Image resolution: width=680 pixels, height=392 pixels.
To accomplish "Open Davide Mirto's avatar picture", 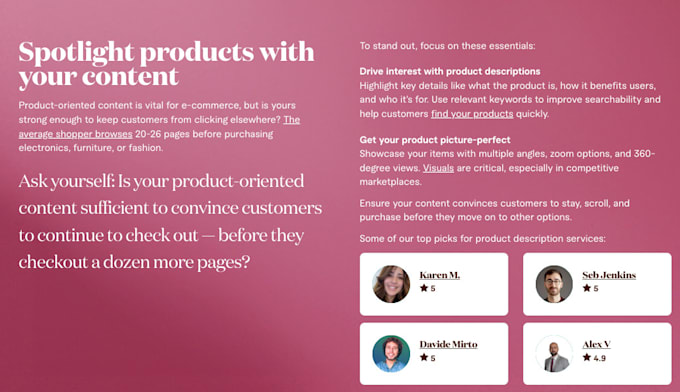I will click(391, 353).
